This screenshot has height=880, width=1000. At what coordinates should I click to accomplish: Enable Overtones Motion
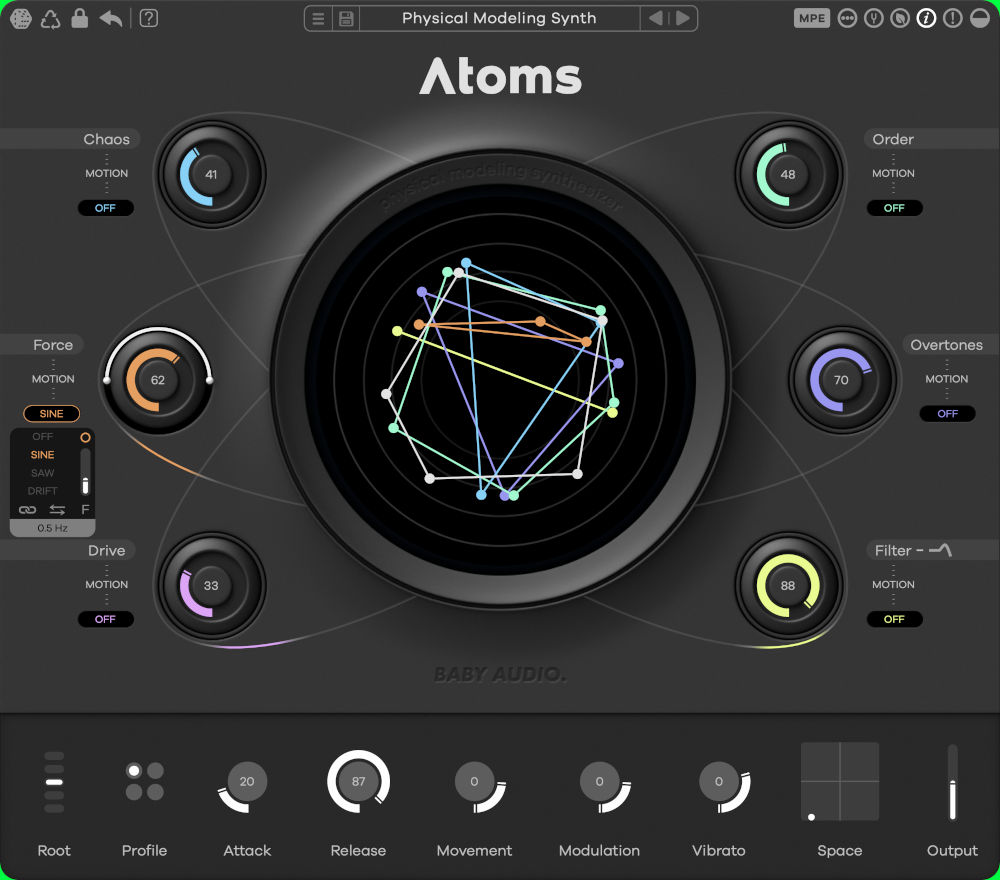coord(947,413)
